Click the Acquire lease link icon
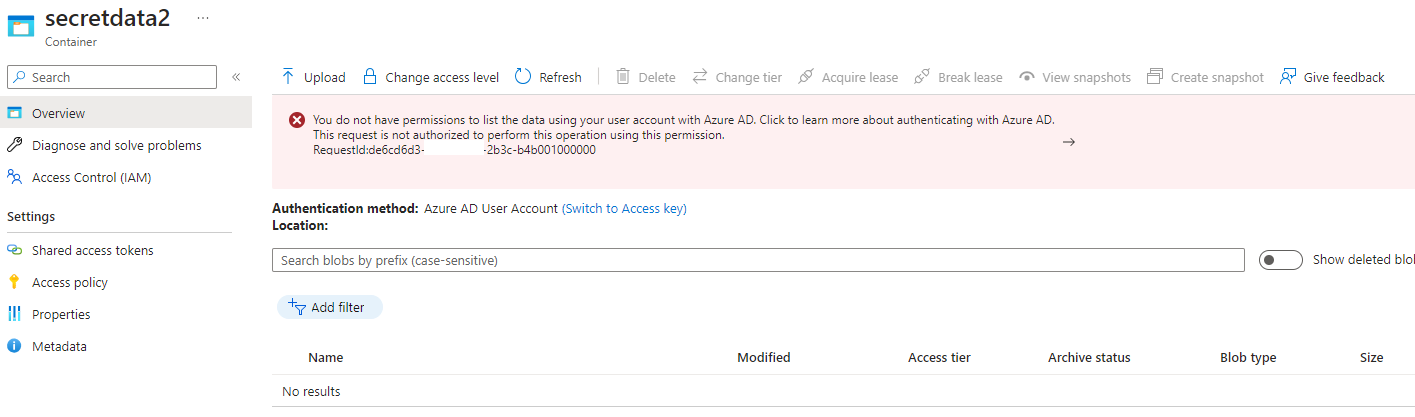1415x417 pixels. coord(806,77)
